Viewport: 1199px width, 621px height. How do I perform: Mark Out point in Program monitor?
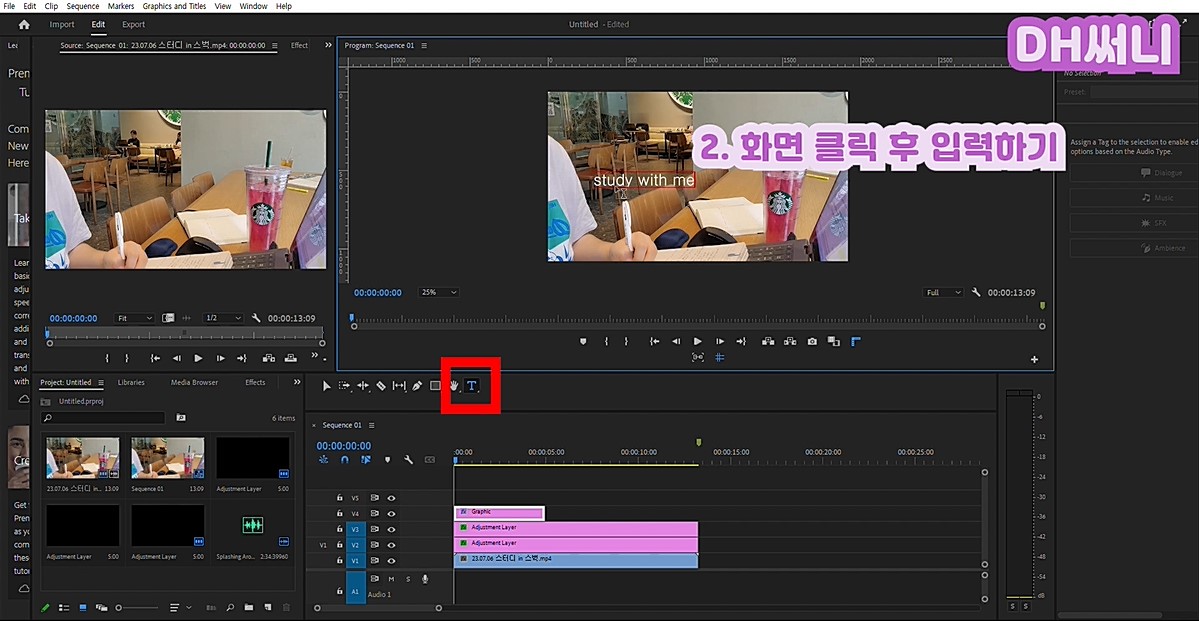pos(626,341)
